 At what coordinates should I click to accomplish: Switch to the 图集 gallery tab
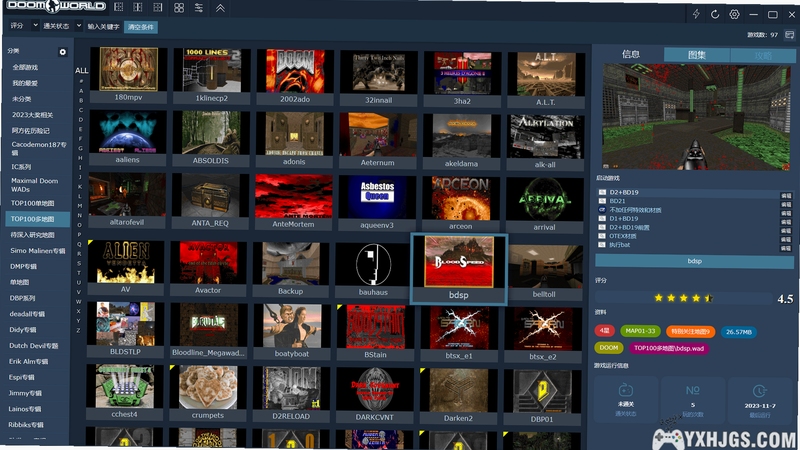[x=697, y=55]
